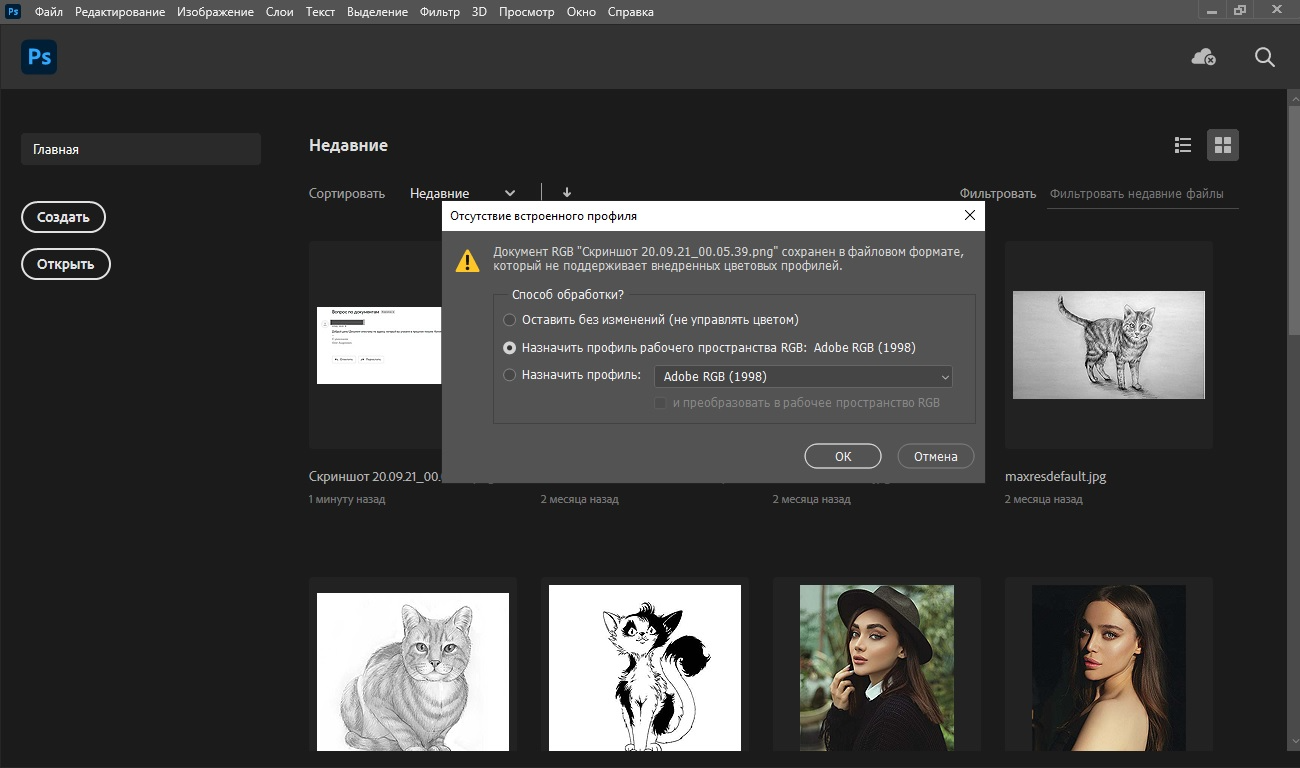
Task: Open the Adobe RGB (1998) profile dropdown
Action: [801, 376]
